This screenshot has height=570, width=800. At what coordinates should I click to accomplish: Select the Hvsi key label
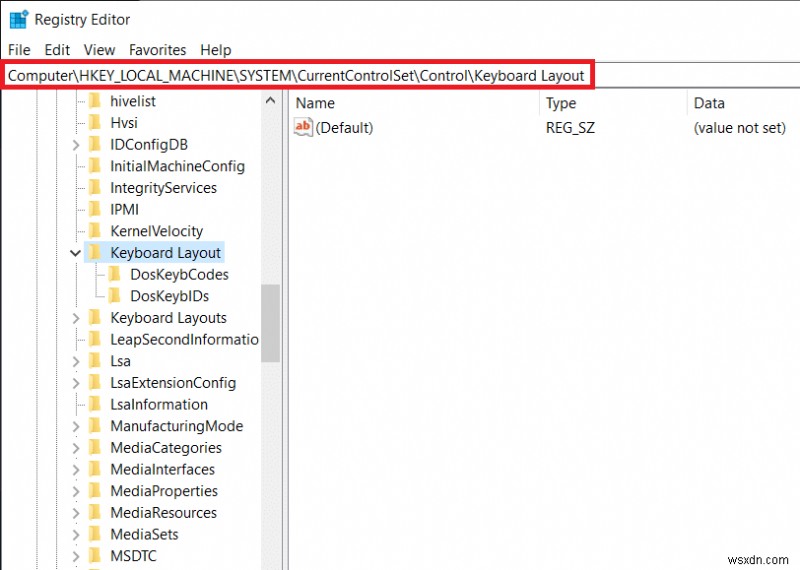click(x=124, y=122)
